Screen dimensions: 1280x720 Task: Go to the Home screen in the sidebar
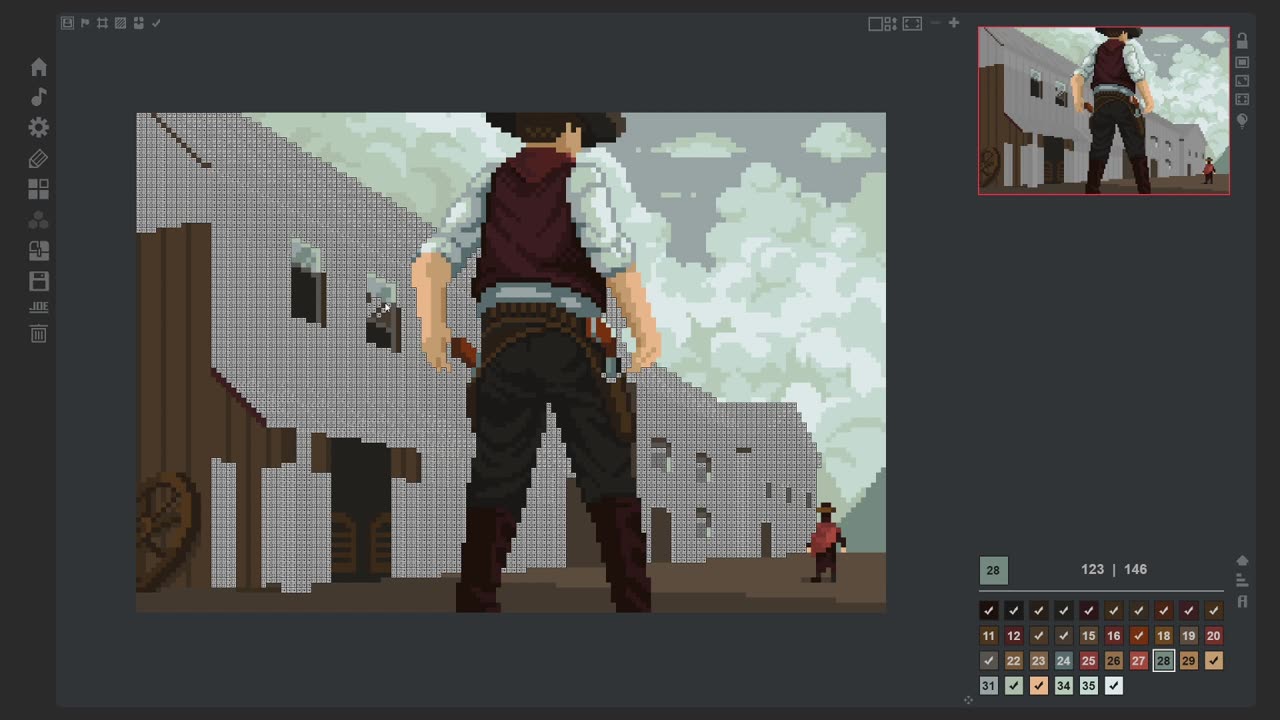(38, 67)
